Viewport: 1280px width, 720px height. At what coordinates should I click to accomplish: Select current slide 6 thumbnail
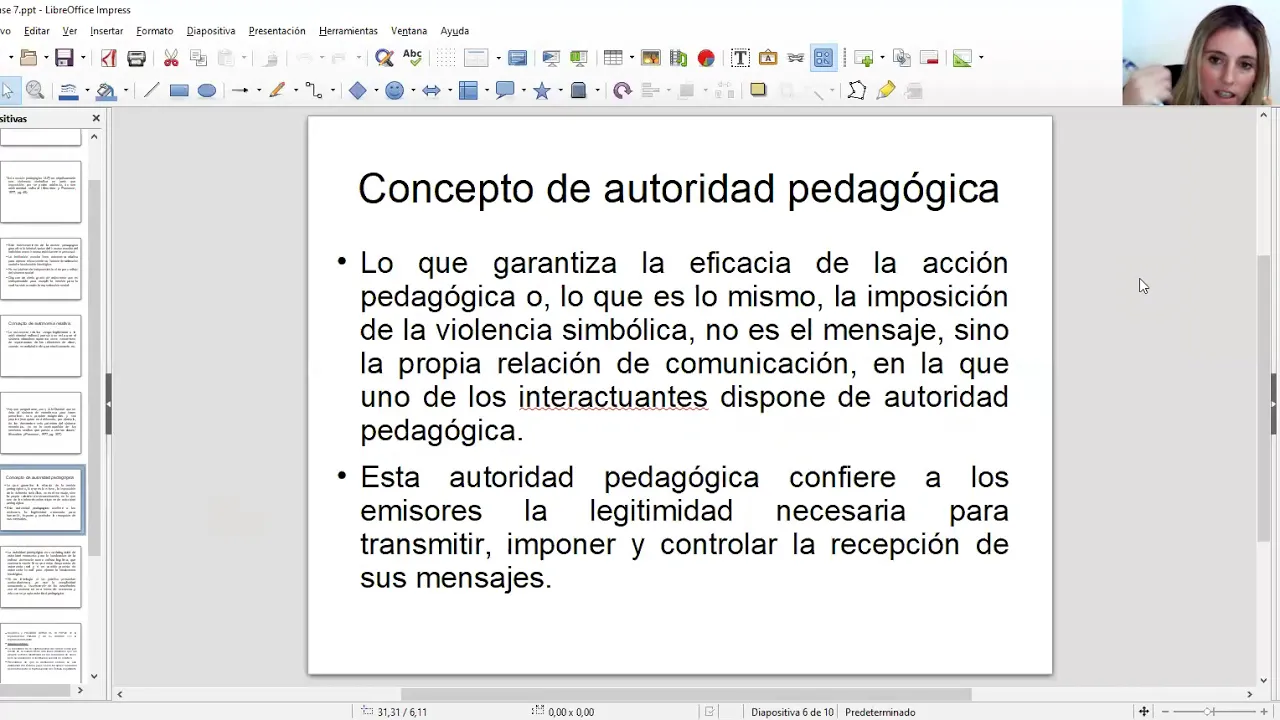click(x=41, y=500)
